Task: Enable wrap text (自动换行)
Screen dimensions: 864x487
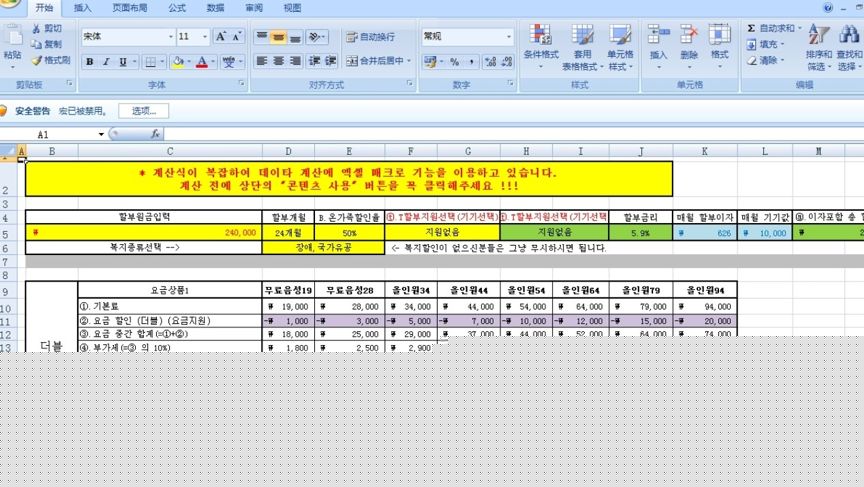Action: 370,37
